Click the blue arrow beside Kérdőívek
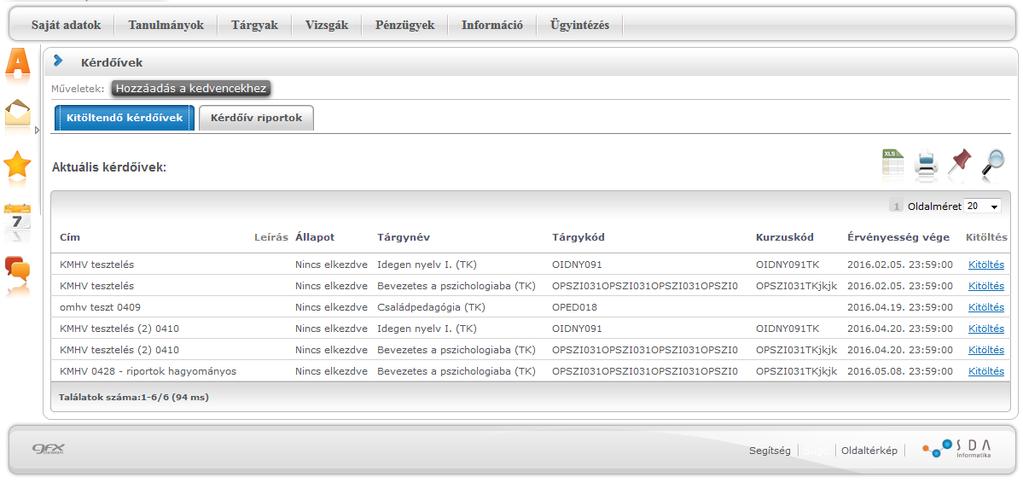 tap(58, 61)
